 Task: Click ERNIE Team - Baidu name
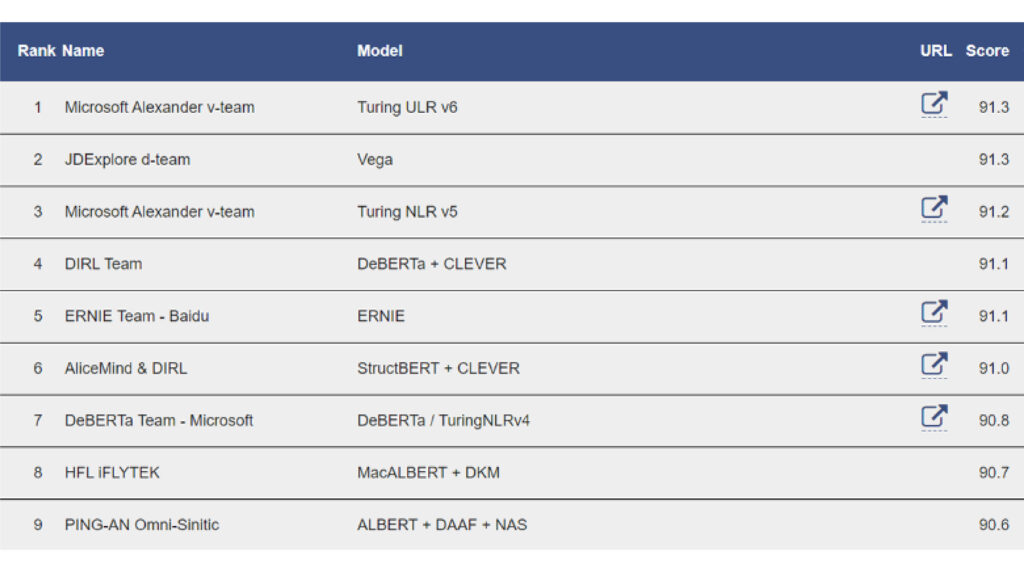pyautogui.click(x=137, y=316)
